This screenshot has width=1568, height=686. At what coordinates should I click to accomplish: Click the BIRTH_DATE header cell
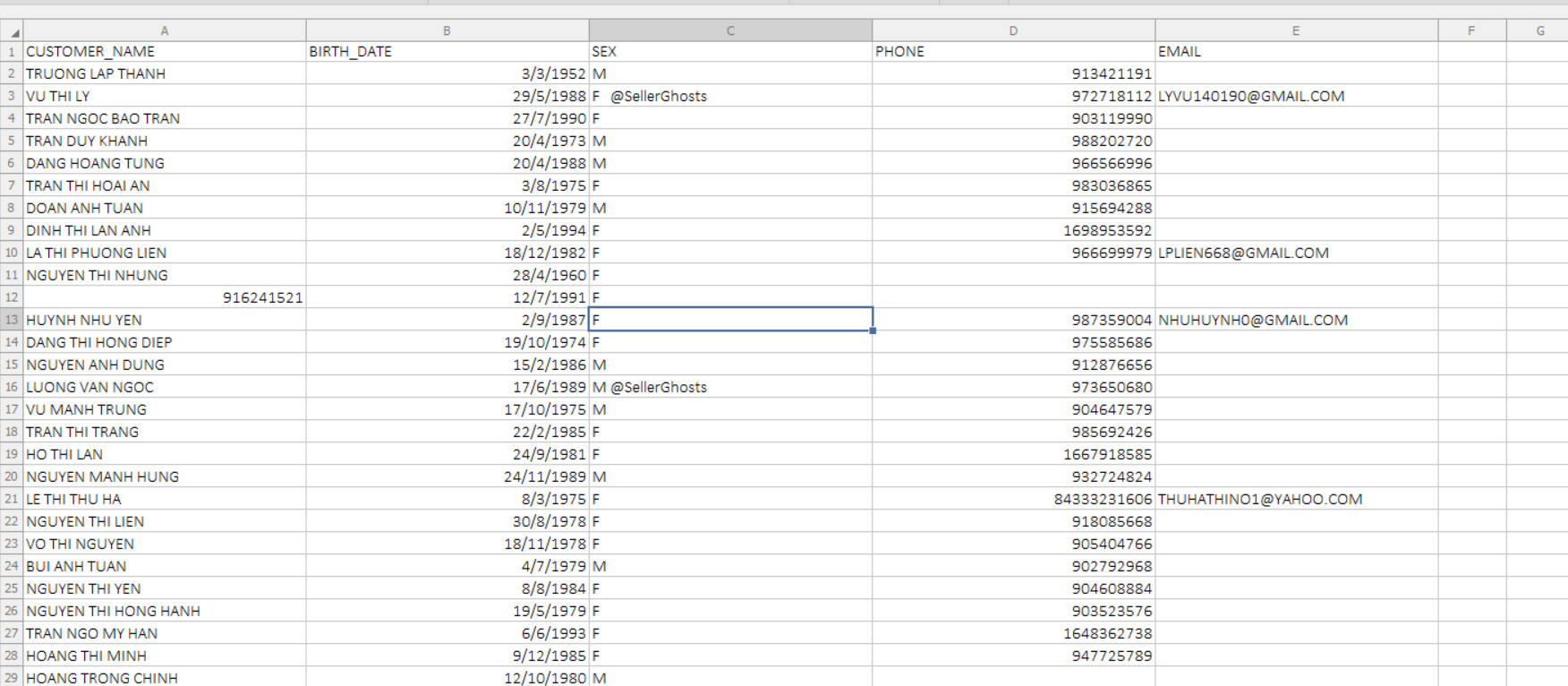click(x=447, y=52)
